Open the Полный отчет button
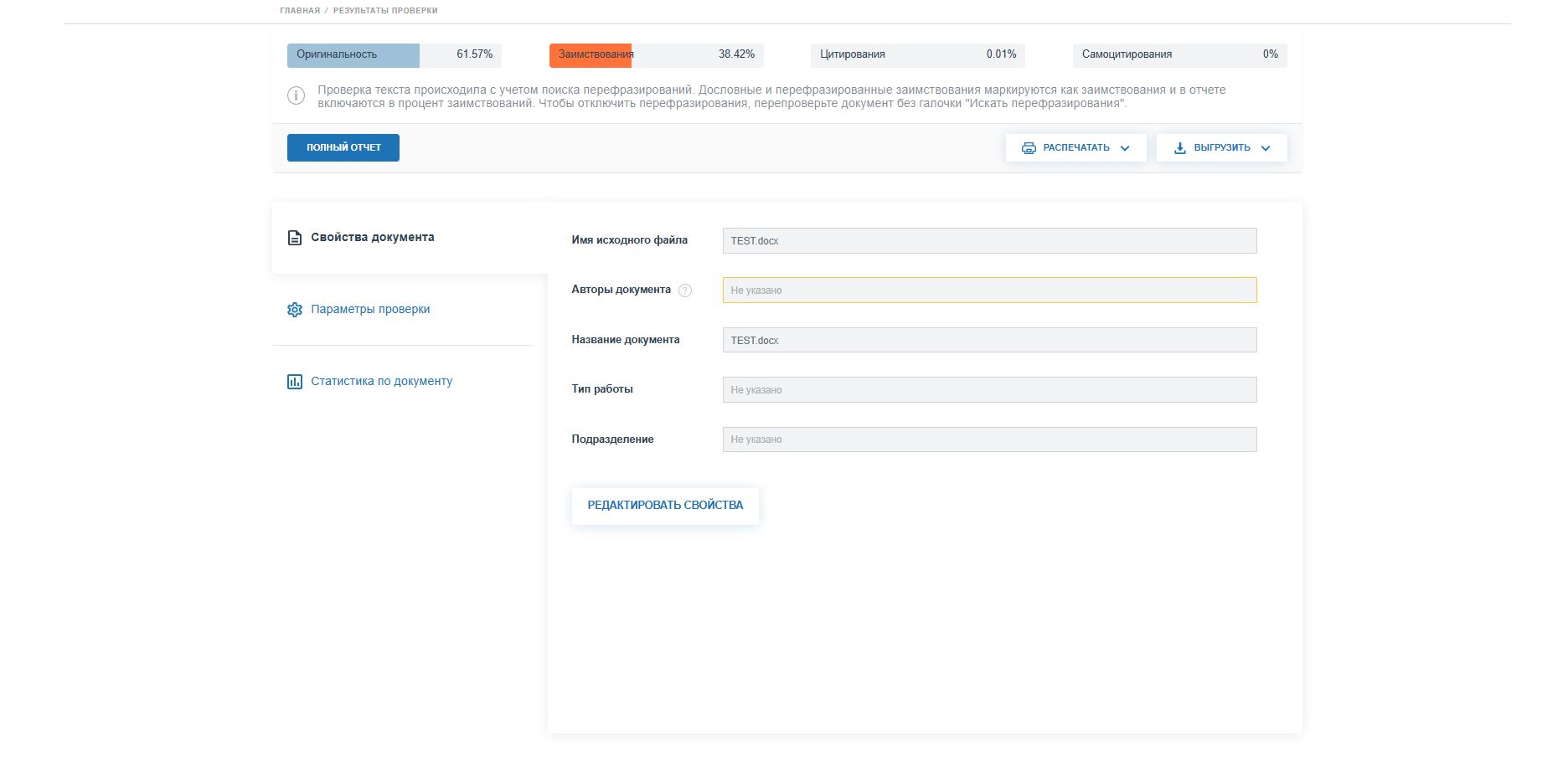 [343, 147]
